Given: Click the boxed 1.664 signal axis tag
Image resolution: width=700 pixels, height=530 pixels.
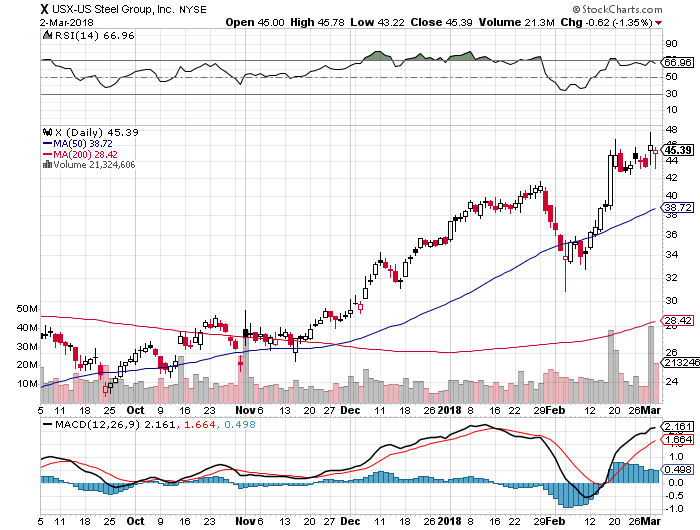Looking at the screenshot, I should pos(678,440).
